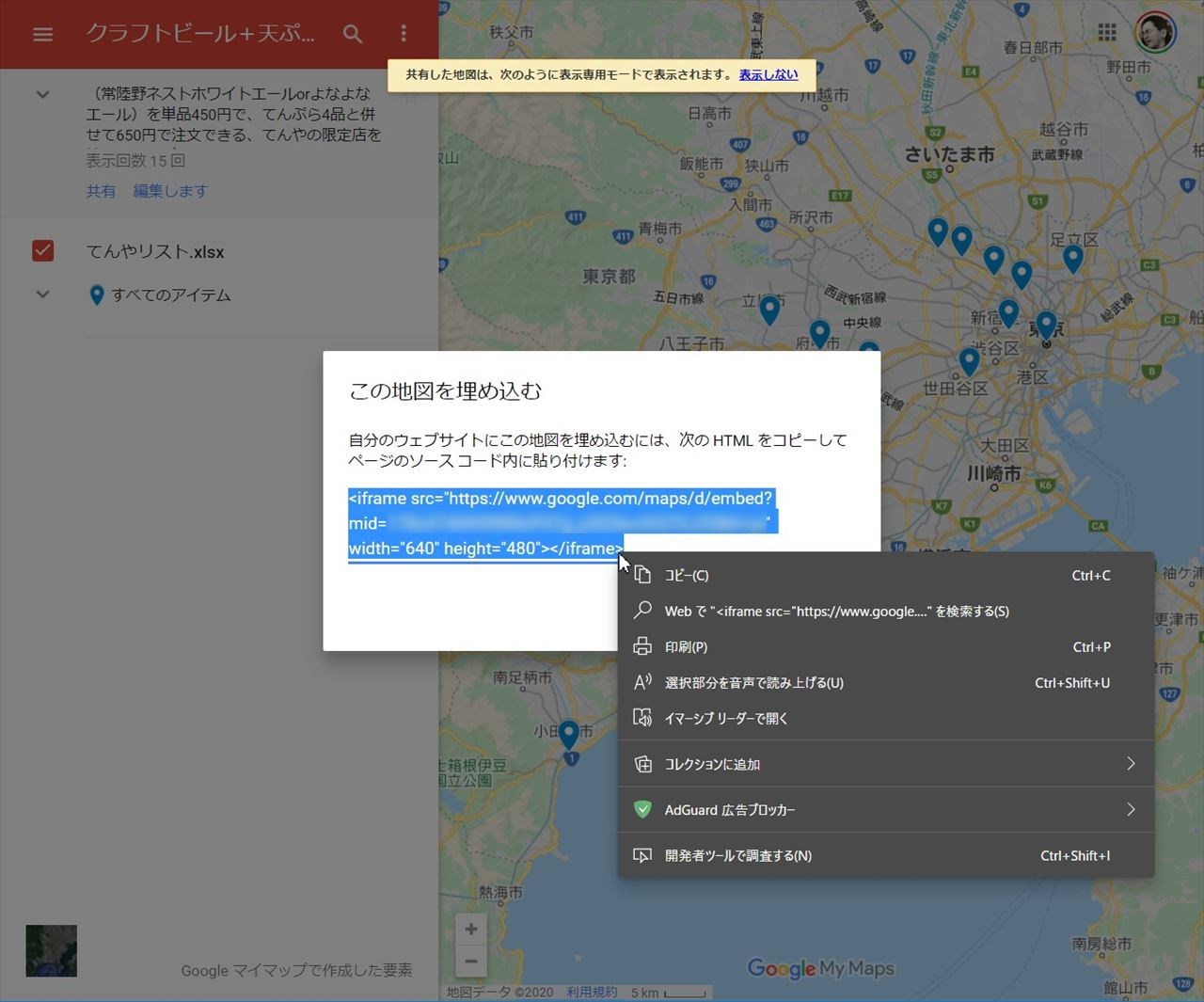1204x1002 pixels.
Task: Click the Collections add icon
Action: [642, 764]
